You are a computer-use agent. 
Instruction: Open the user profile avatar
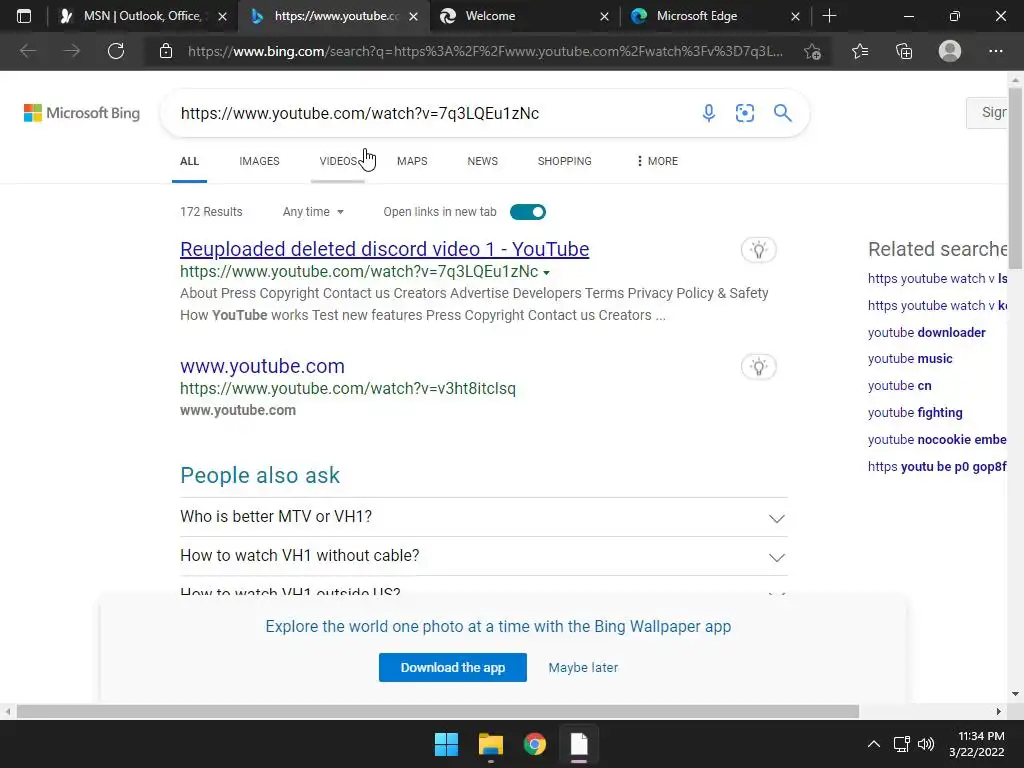[x=950, y=51]
